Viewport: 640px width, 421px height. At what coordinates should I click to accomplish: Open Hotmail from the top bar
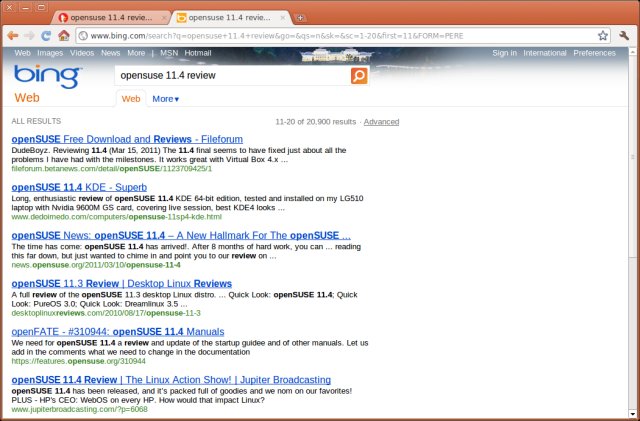pos(198,53)
